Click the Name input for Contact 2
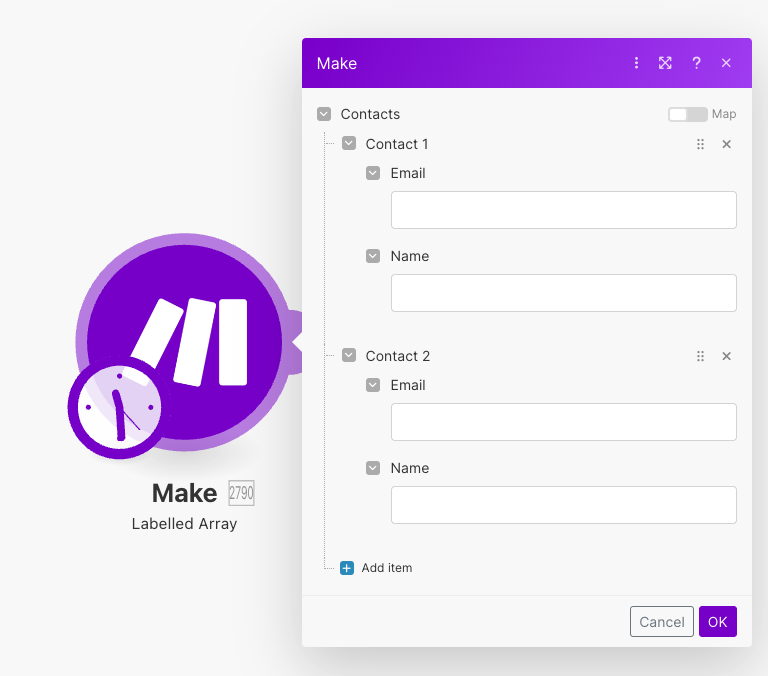 (563, 505)
